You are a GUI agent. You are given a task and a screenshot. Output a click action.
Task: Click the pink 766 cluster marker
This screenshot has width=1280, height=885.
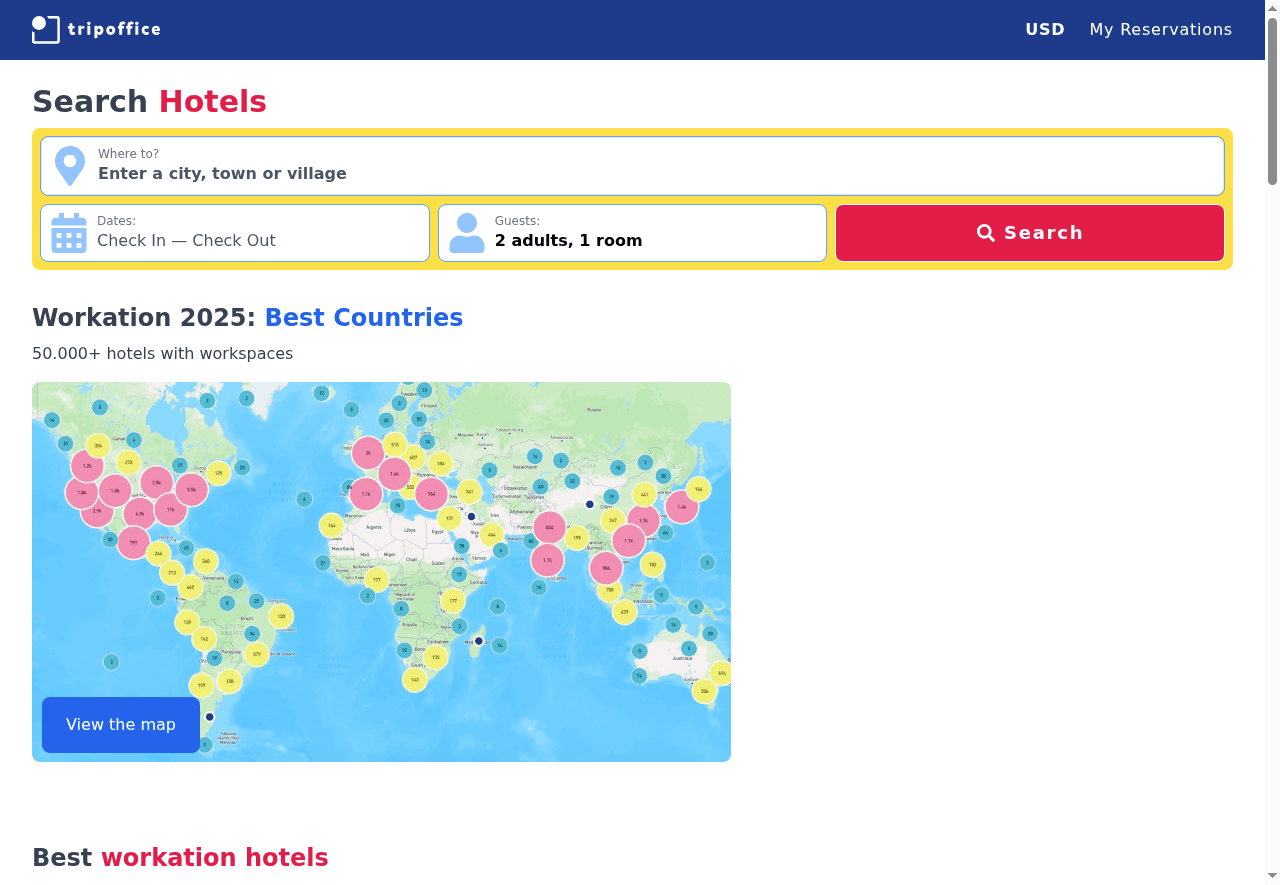coord(431,493)
